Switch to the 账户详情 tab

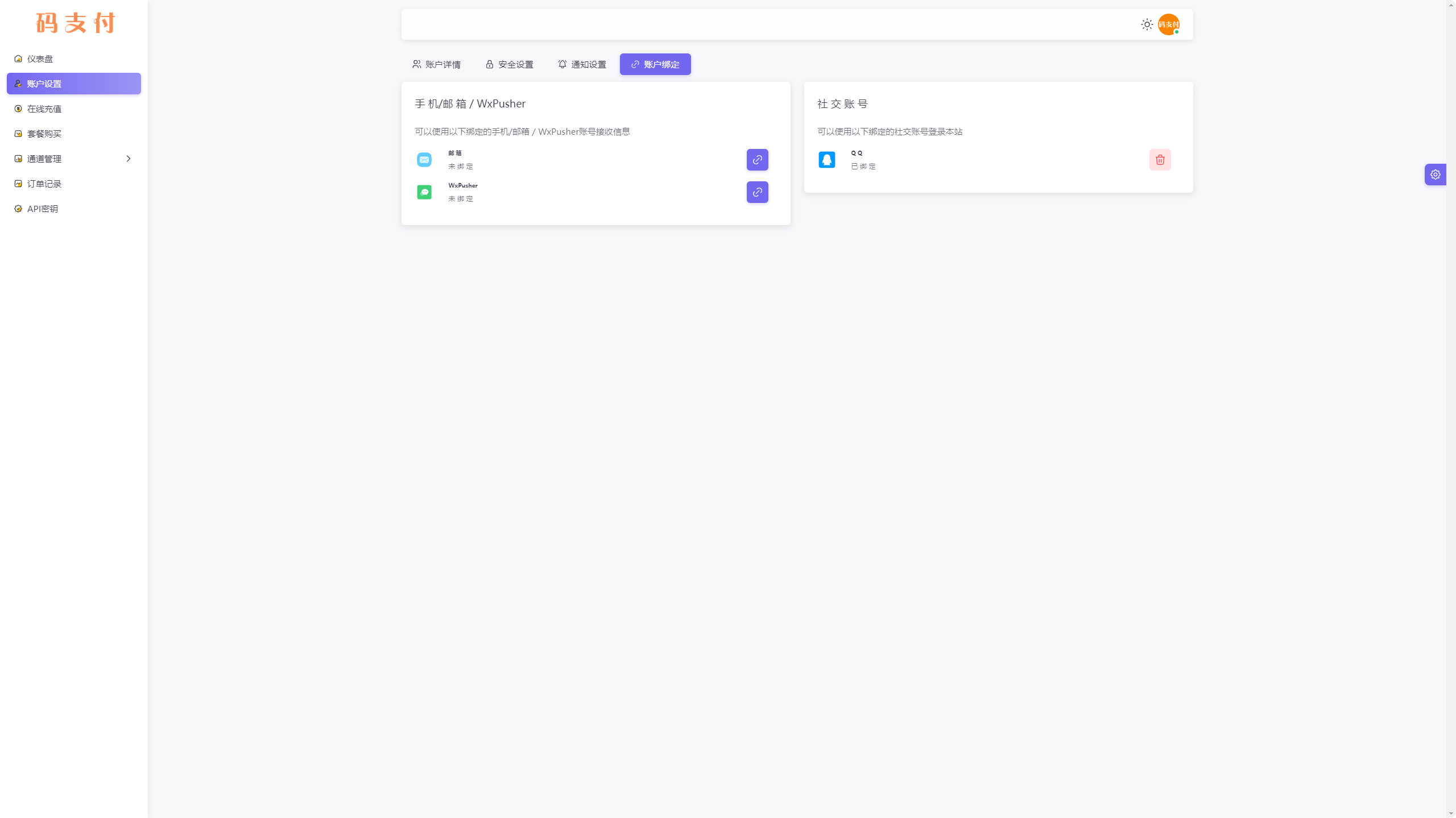coord(437,64)
